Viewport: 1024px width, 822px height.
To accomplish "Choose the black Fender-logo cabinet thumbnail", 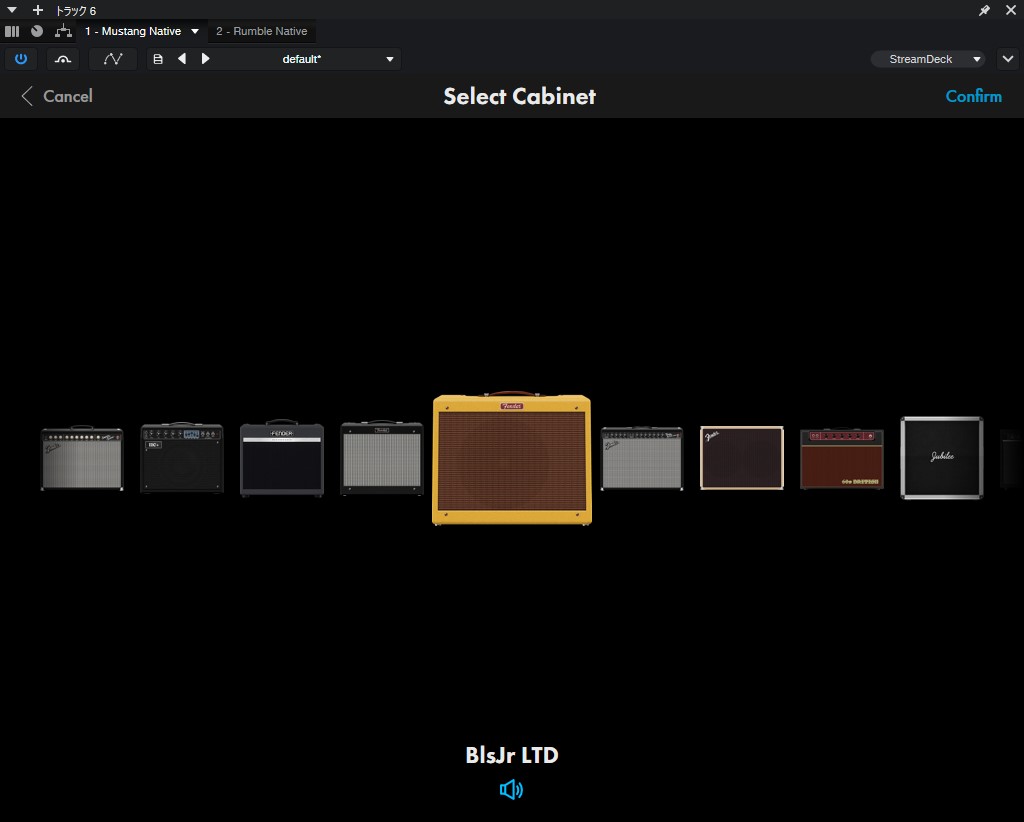I will (x=281, y=459).
